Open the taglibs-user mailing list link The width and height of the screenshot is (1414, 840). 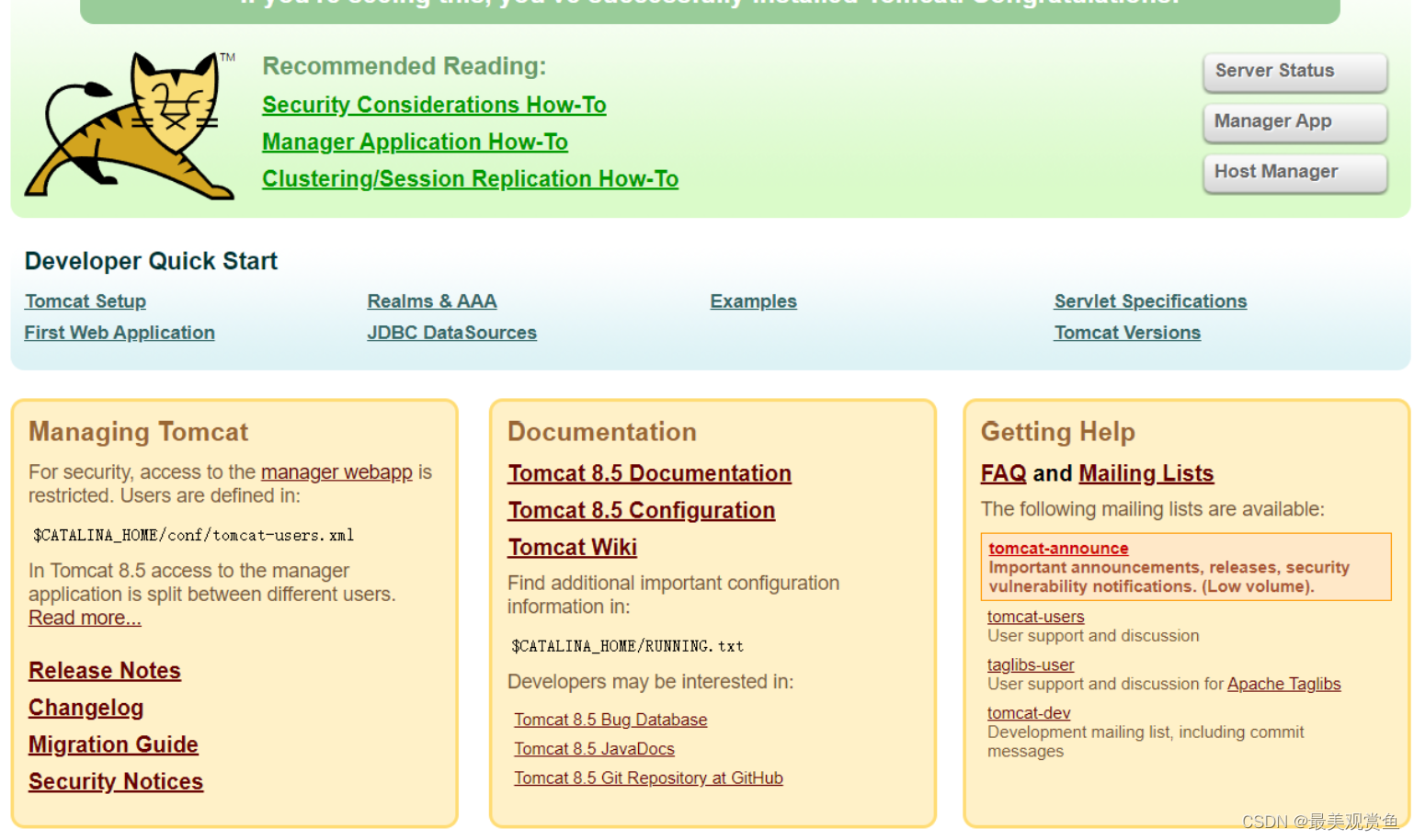pyautogui.click(x=1031, y=664)
